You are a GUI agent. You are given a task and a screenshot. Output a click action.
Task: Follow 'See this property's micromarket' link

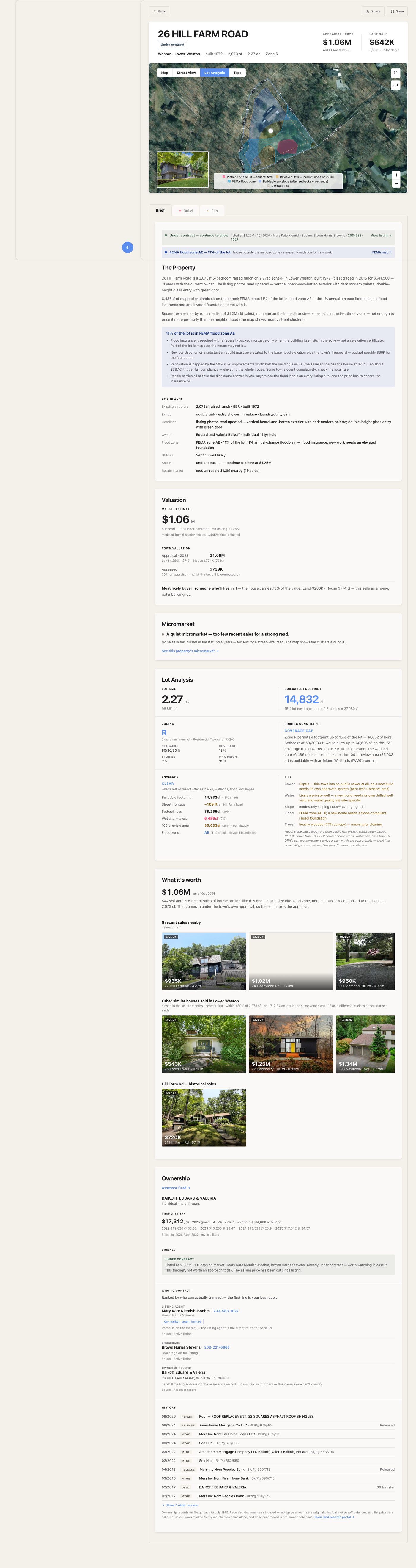coord(190,651)
